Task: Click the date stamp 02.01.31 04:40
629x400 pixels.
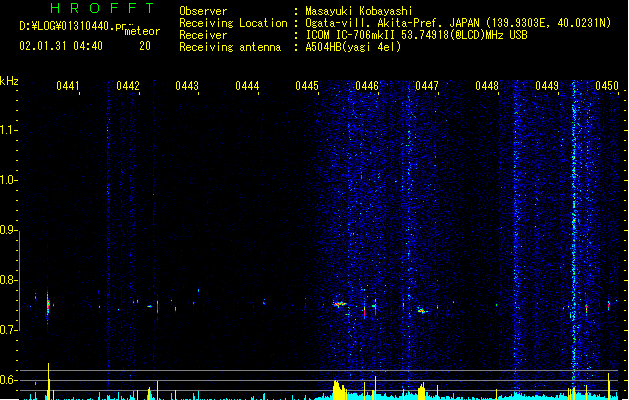Action: point(61,46)
